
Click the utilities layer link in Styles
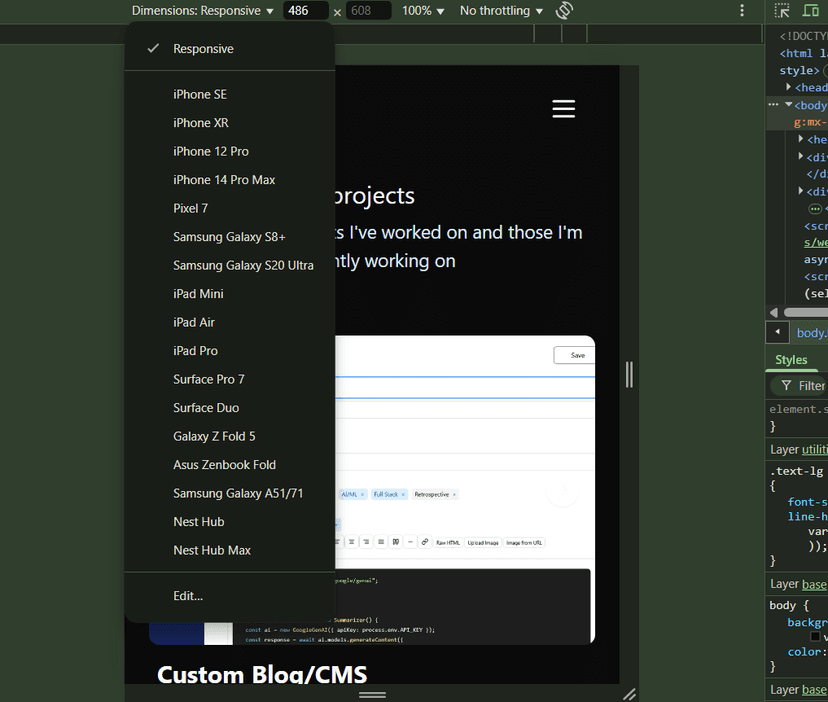815,450
